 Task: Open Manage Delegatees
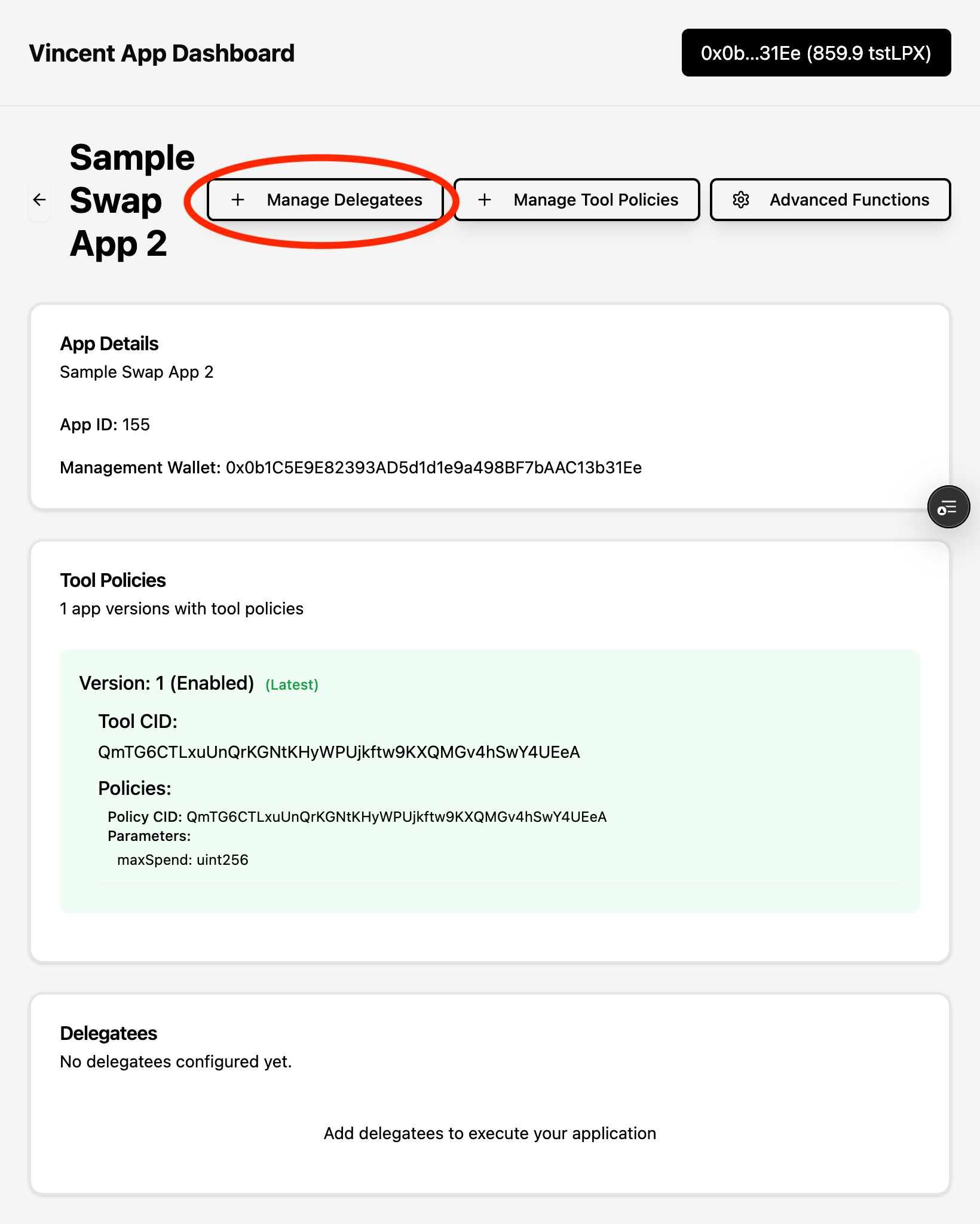click(x=325, y=200)
